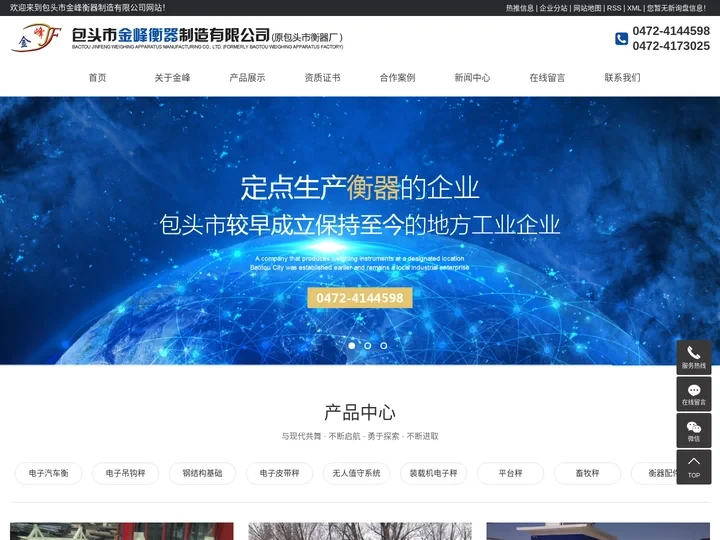Select the 畜牧秤 product category
The image size is (720, 540).
point(587,473)
